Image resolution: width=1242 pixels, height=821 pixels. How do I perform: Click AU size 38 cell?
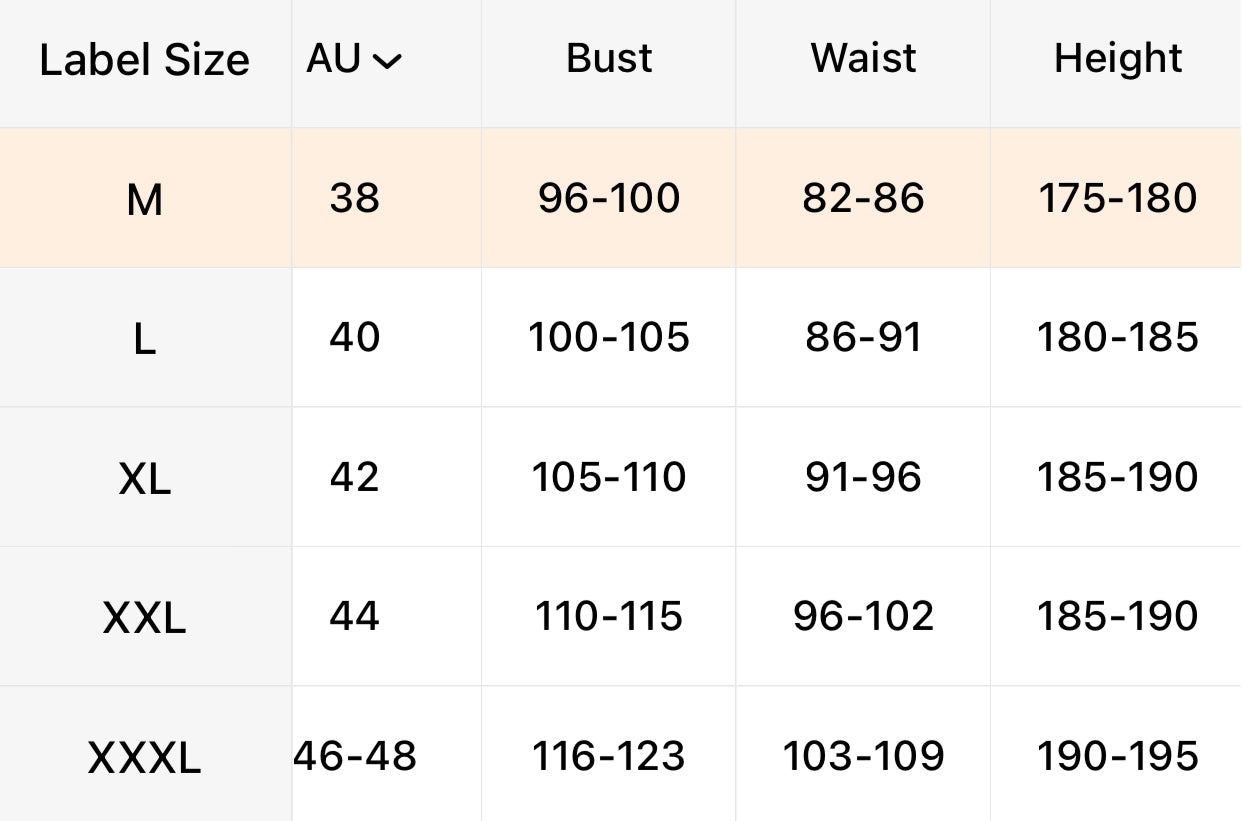[x=354, y=198]
